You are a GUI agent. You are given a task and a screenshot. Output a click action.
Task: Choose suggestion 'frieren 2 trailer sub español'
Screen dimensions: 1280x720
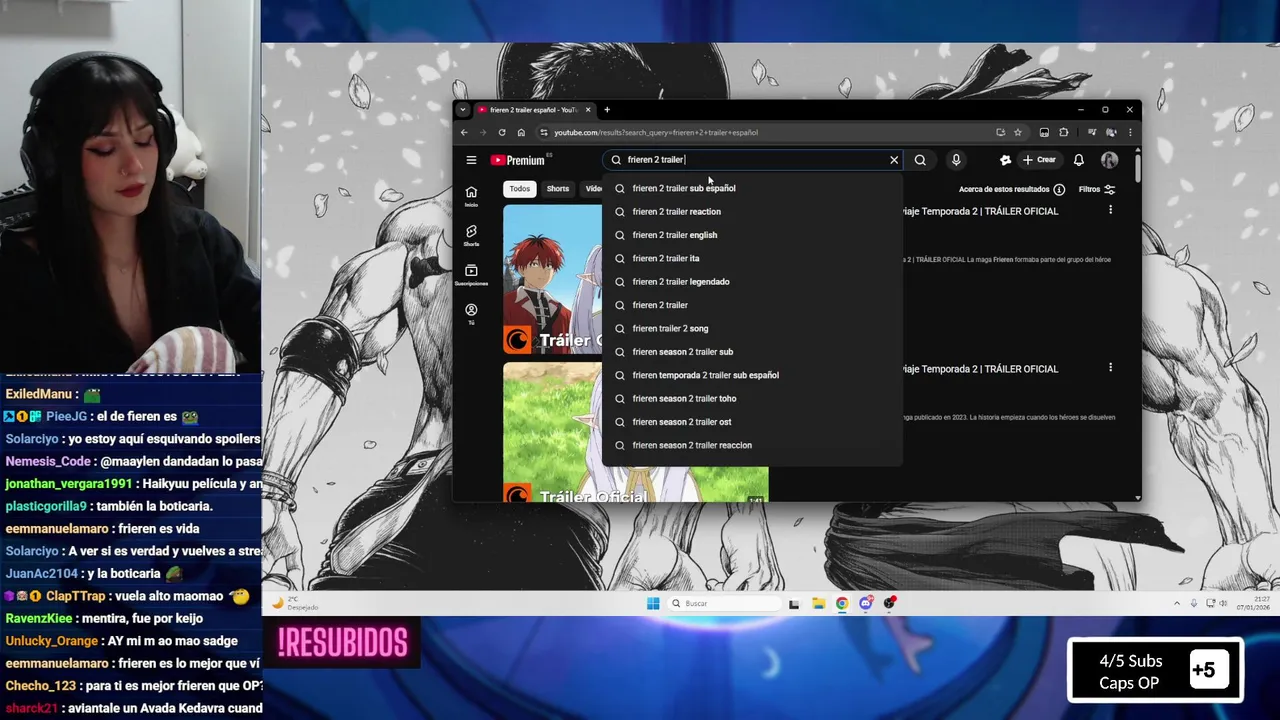click(752, 188)
